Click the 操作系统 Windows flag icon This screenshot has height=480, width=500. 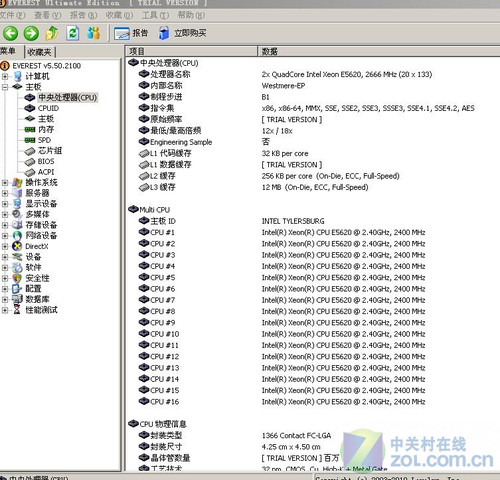[x=17, y=183]
